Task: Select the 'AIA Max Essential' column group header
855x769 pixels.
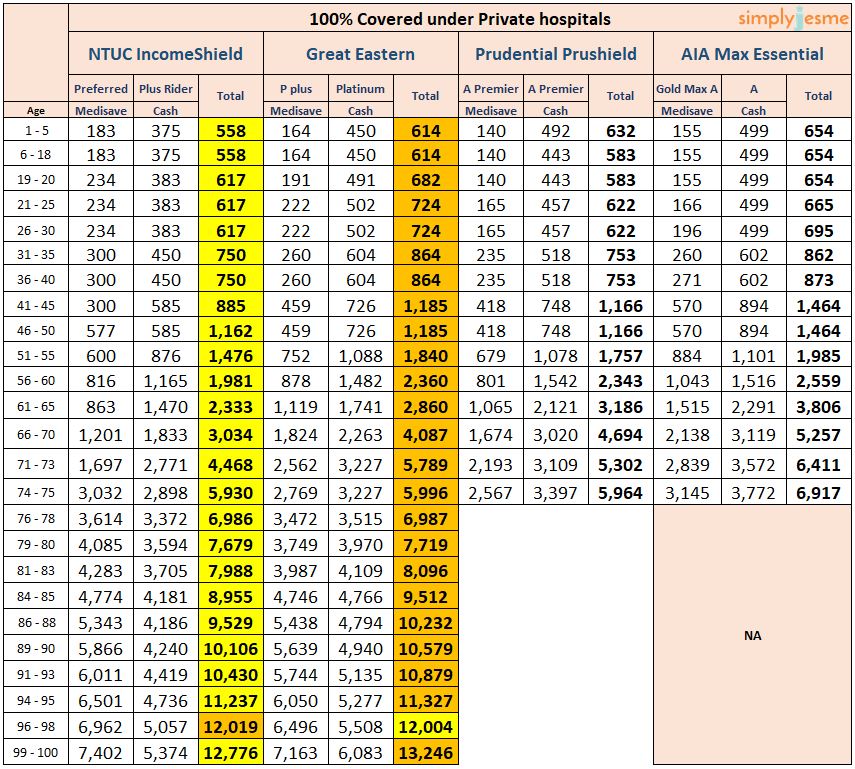Action: 752,54
